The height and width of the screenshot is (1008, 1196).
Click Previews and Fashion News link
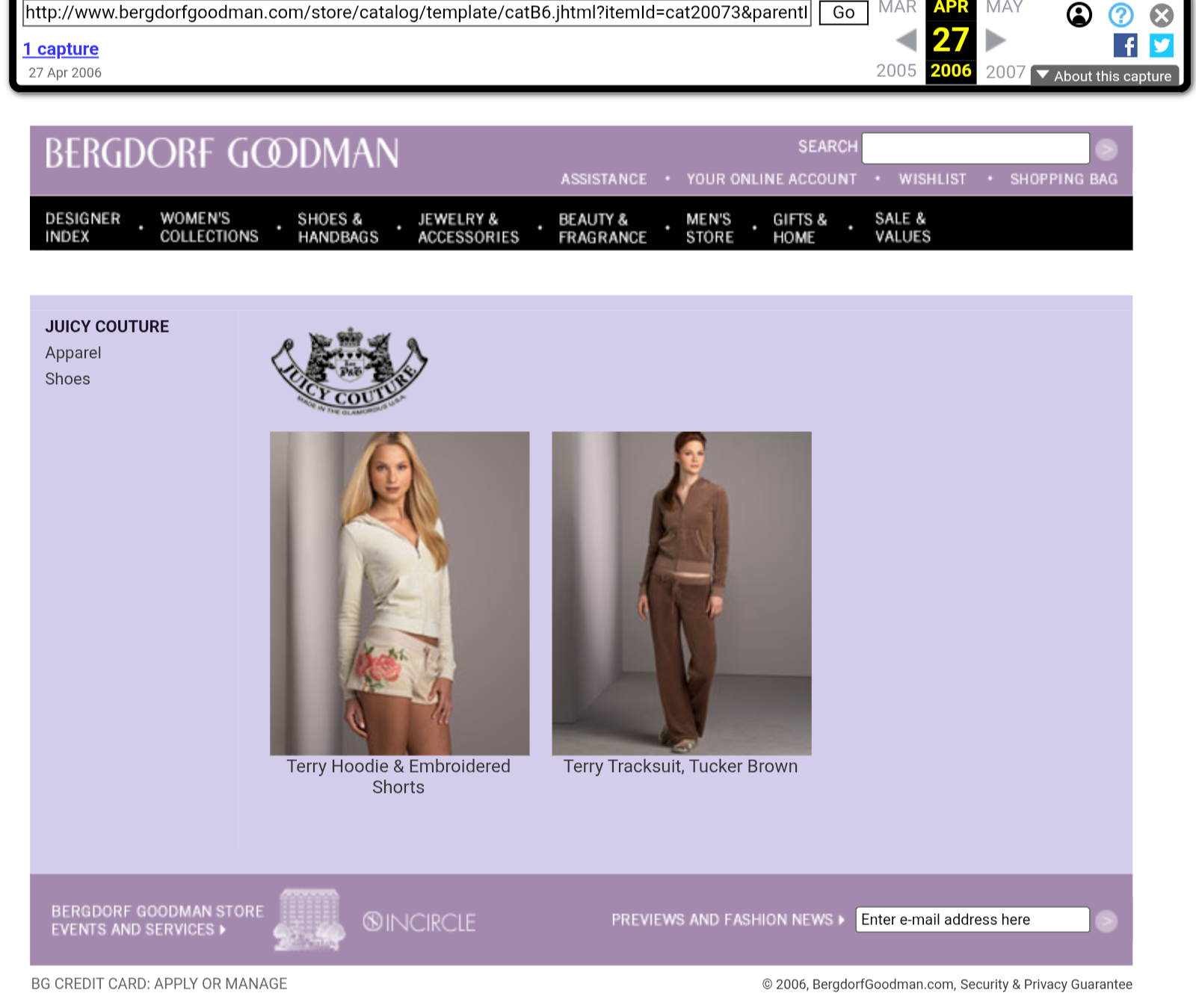728,920
